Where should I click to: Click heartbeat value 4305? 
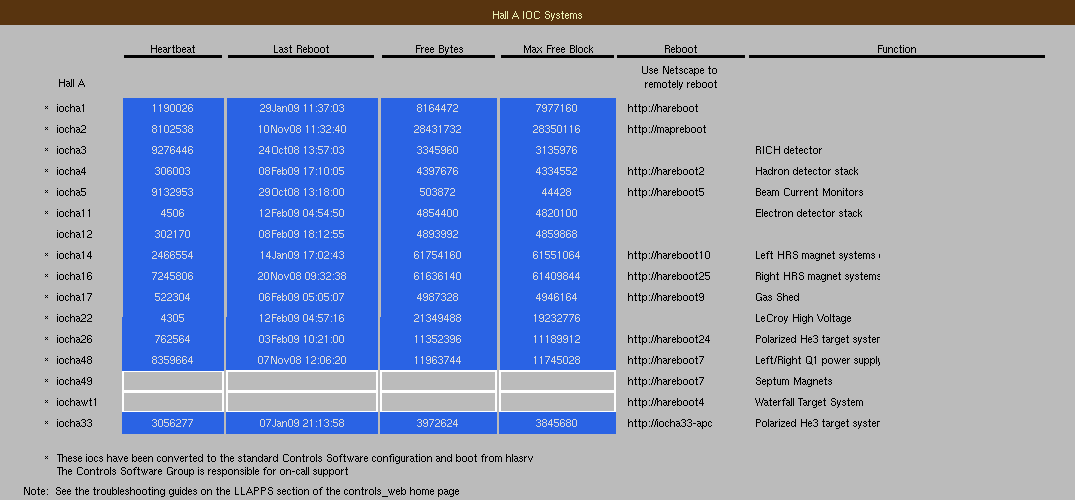pos(173,318)
